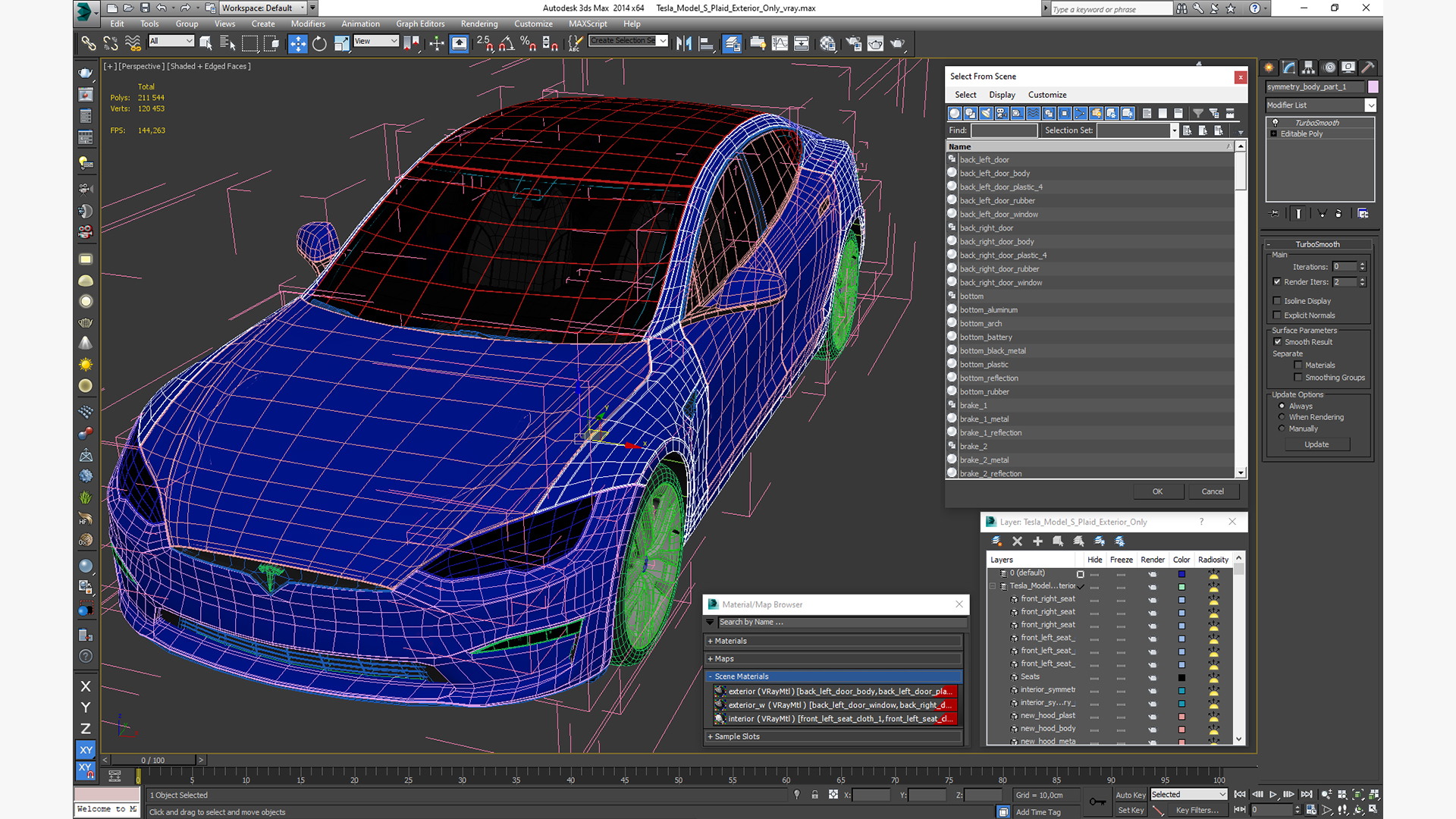Viewport: 1456px width, 819px height.
Task: Open Customize menu in Select From Scene
Action: click(1047, 95)
